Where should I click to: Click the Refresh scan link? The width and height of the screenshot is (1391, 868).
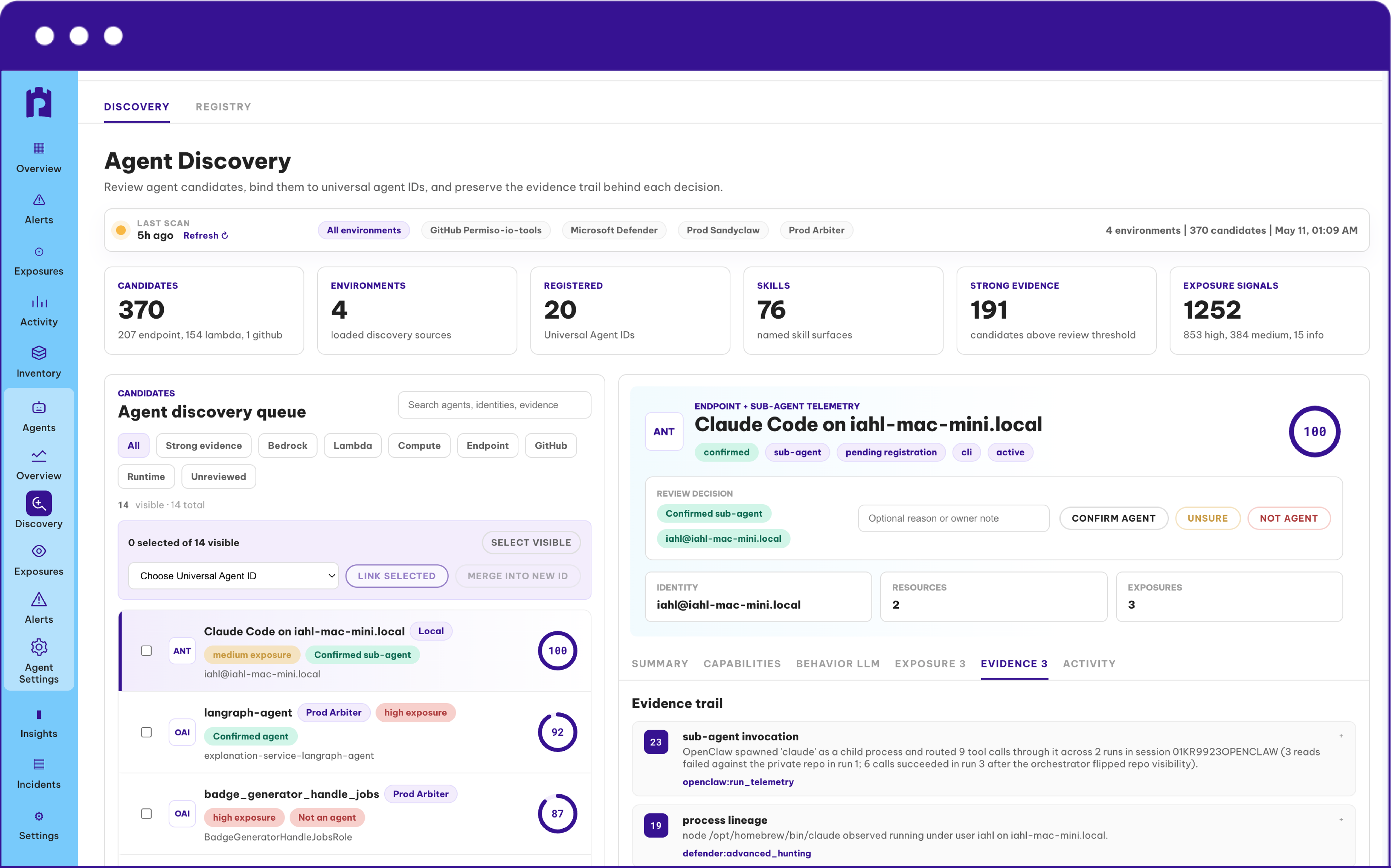point(206,235)
